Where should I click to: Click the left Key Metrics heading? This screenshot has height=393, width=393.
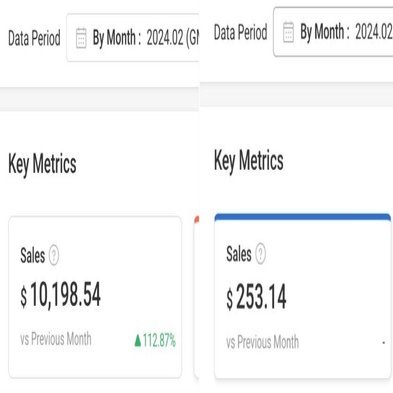click(42, 164)
